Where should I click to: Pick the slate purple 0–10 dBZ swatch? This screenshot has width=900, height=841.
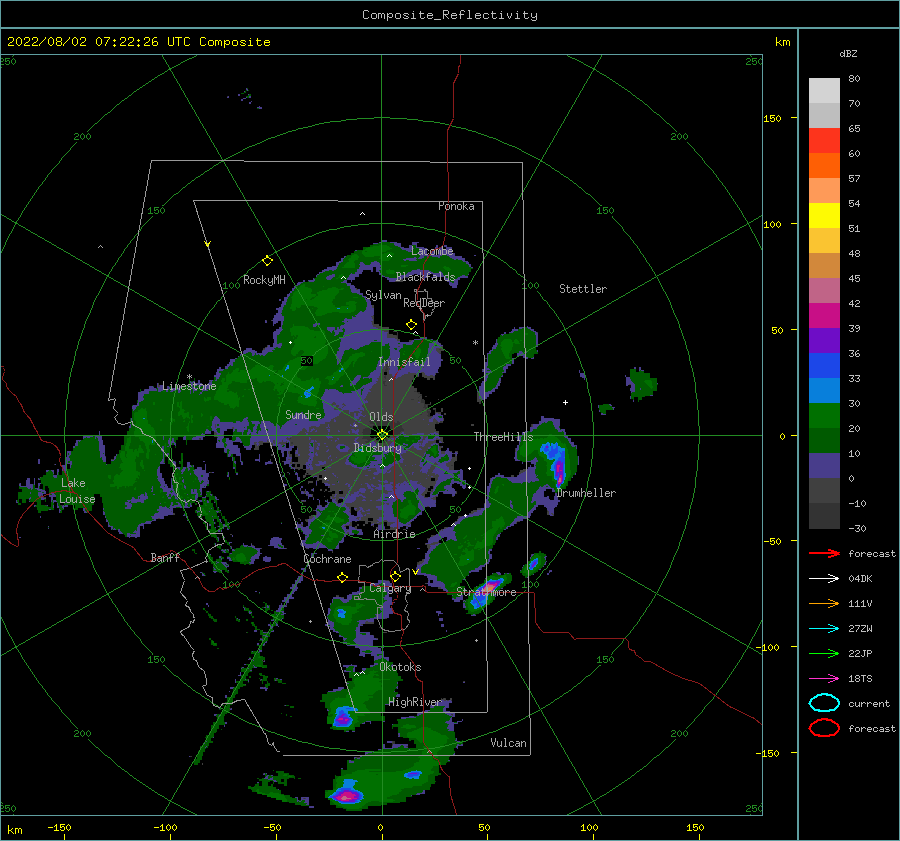(824, 466)
